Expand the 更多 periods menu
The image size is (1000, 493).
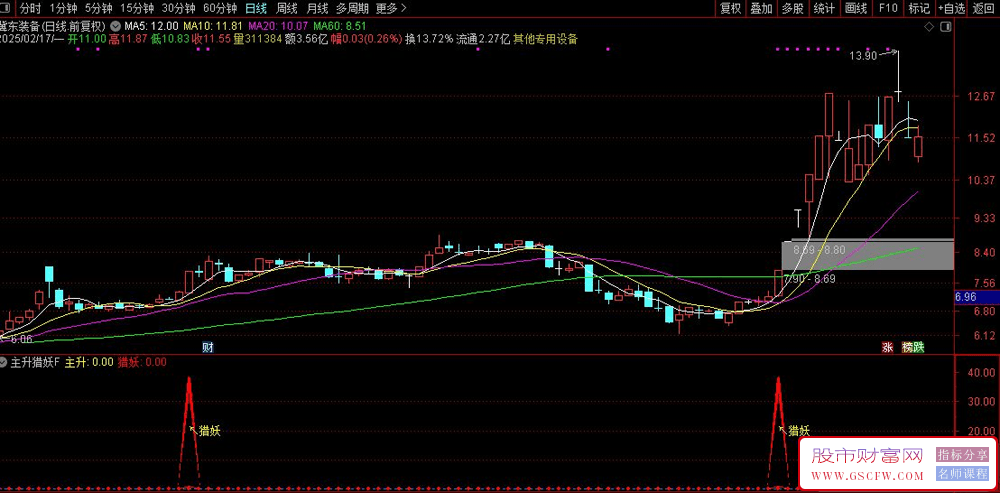392,8
